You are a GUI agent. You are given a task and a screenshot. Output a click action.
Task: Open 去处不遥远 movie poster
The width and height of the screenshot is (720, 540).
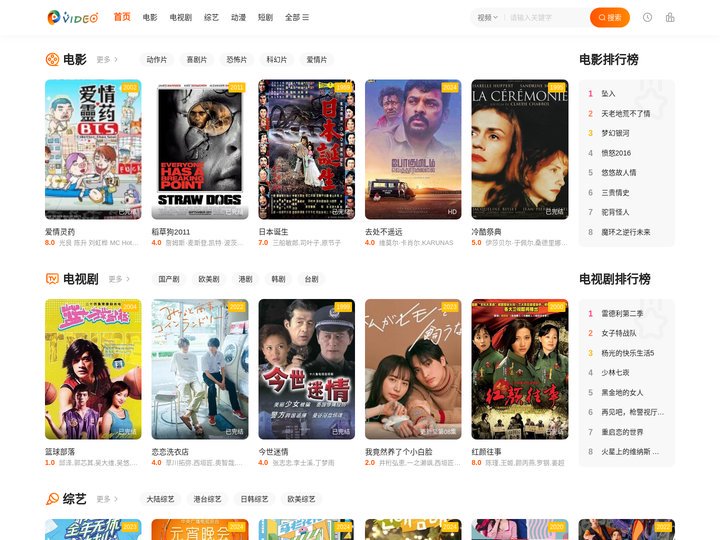coord(413,149)
